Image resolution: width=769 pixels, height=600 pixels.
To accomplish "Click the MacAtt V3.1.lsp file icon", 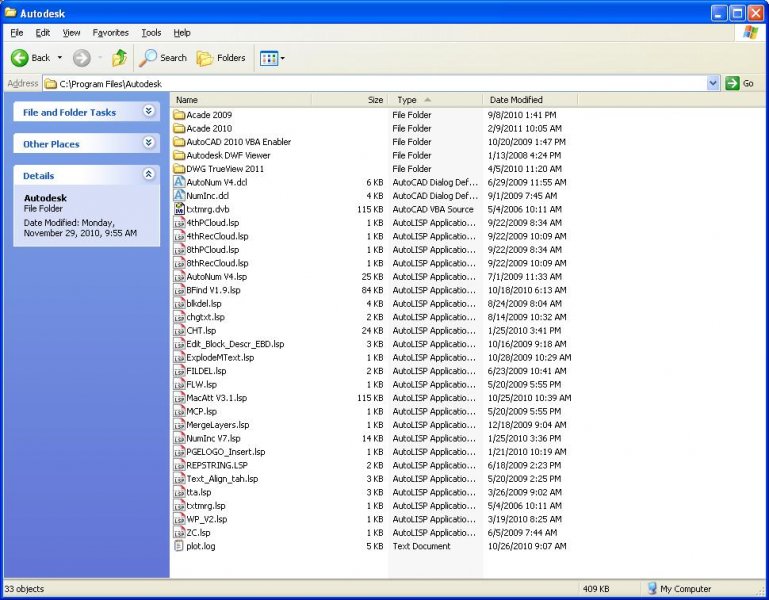I will 179,398.
